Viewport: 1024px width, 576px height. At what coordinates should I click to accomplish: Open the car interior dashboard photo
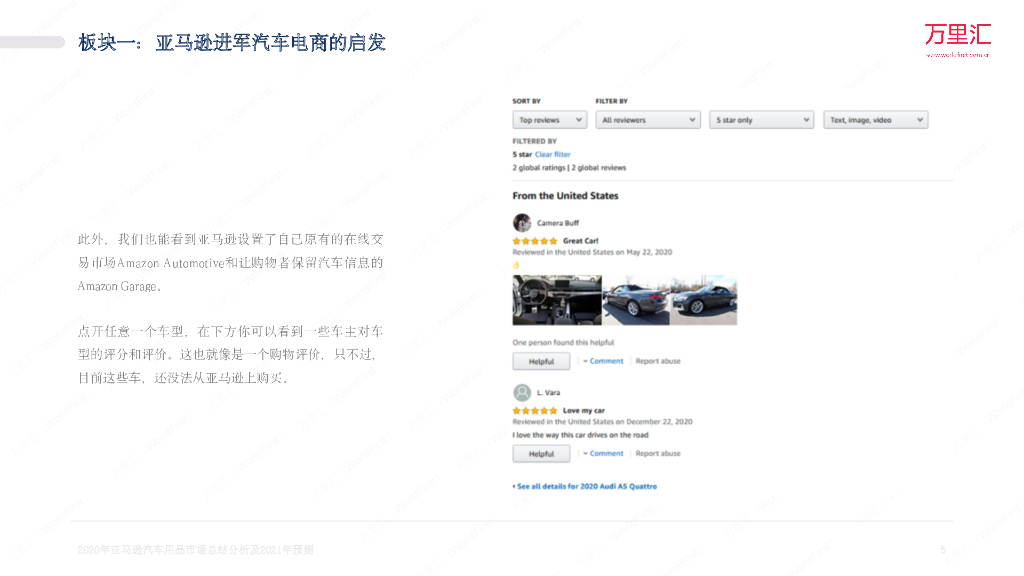point(557,300)
